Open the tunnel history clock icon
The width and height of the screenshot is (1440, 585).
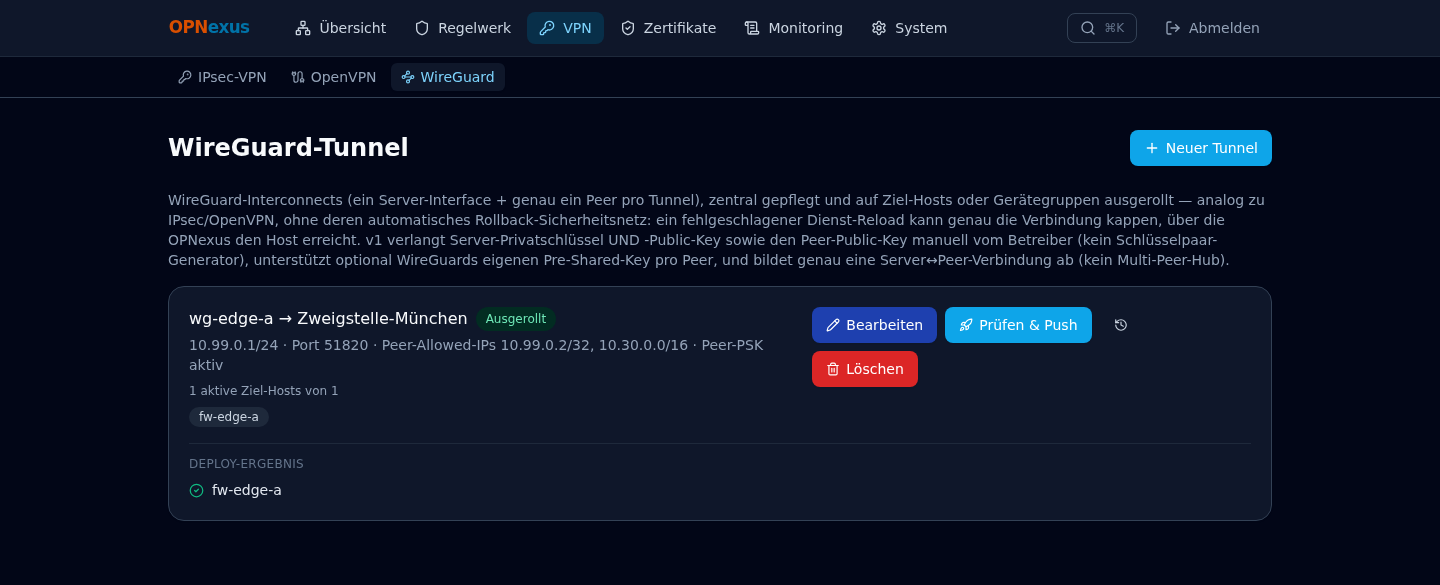[1121, 325]
